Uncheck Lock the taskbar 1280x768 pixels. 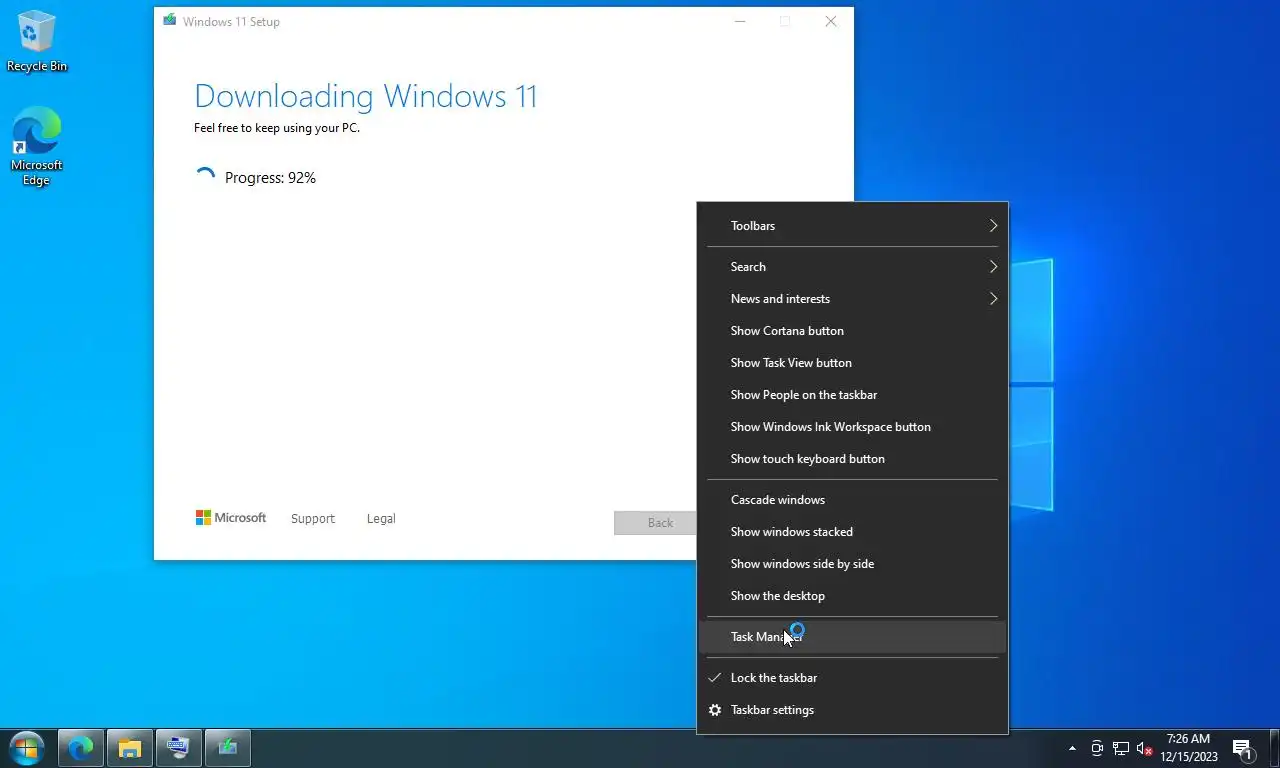(852, 678)
